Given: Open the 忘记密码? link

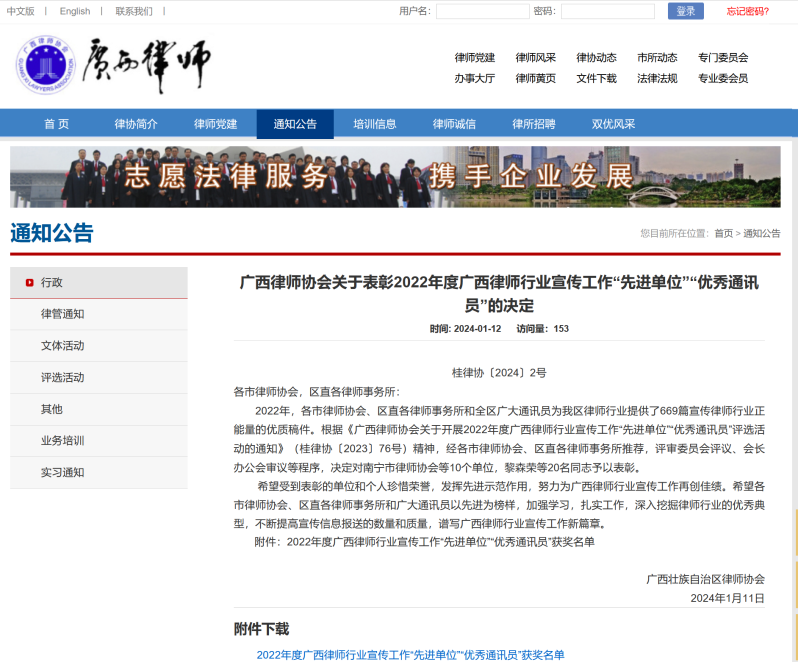Looking at the screenshot, I should click(747, 11).
